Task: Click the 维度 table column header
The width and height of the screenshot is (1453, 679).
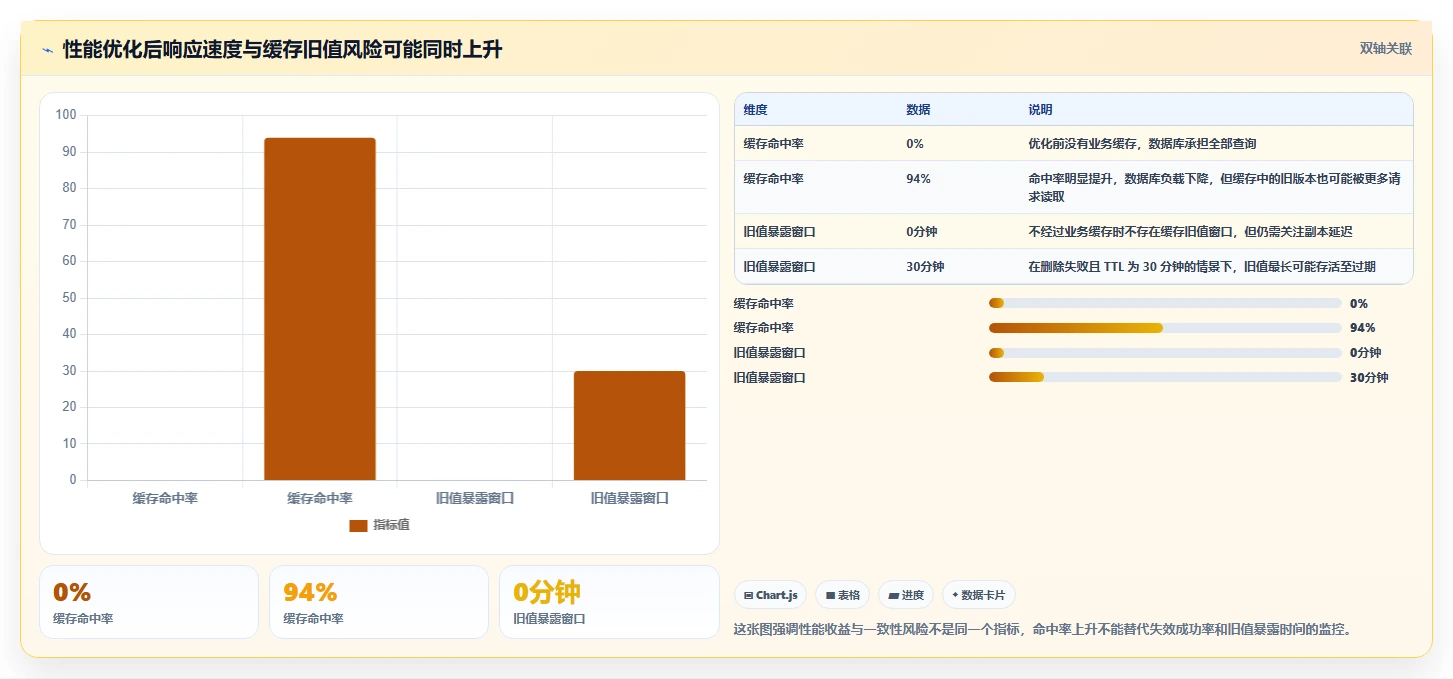Action: [755, 110]
